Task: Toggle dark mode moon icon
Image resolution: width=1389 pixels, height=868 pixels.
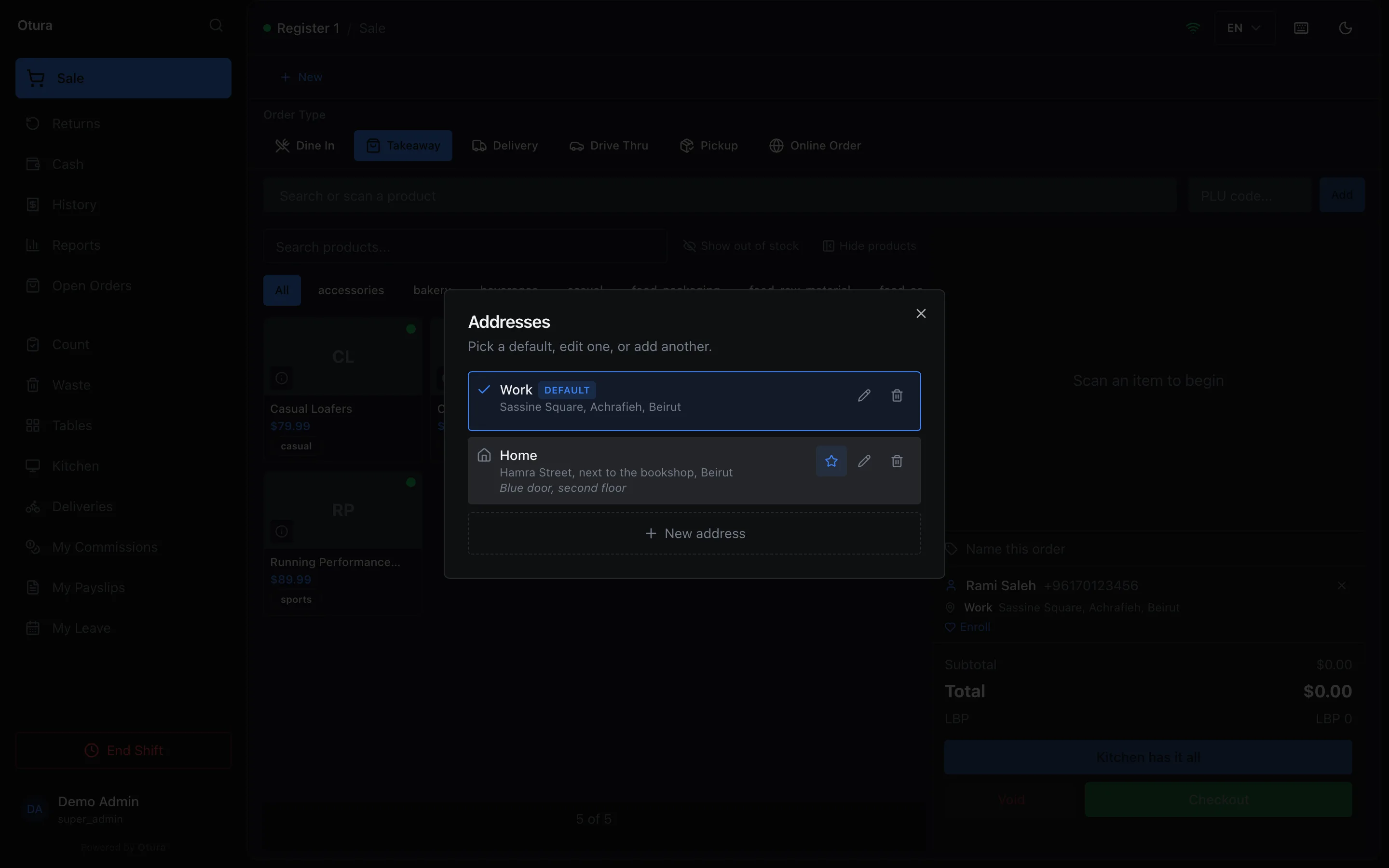Action: tap(1345, 28)
